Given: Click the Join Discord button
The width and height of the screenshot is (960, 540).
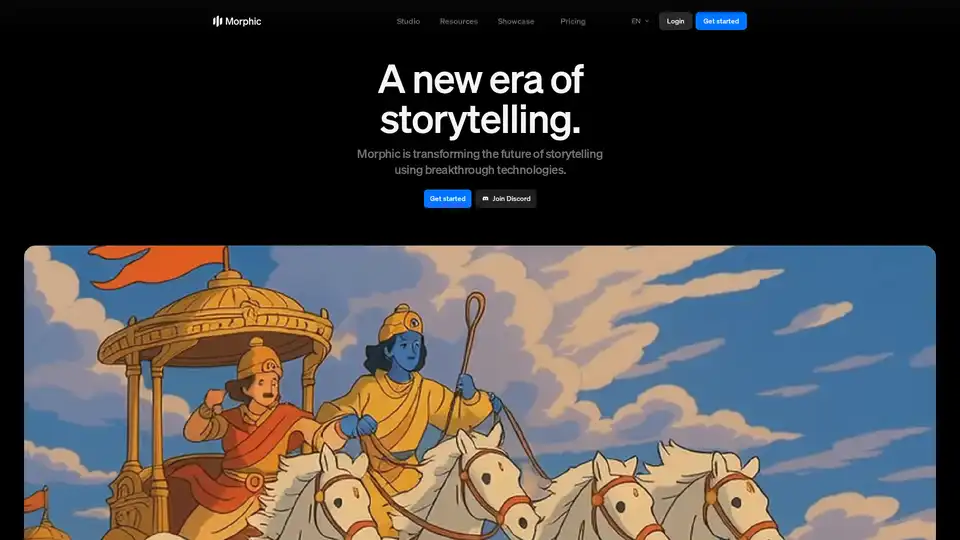Looking at the screenshot, I should [x=506, y=198].
